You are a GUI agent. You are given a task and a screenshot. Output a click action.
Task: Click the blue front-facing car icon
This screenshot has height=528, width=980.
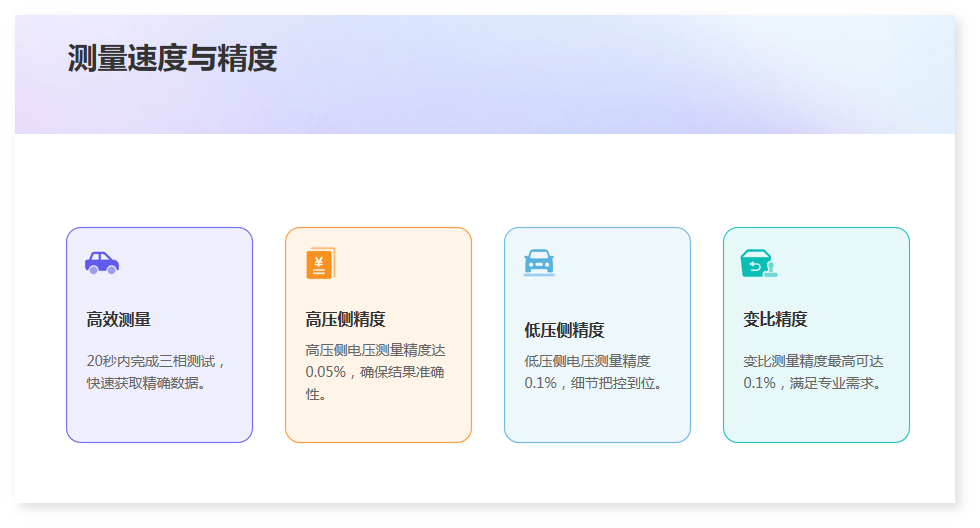539,263
